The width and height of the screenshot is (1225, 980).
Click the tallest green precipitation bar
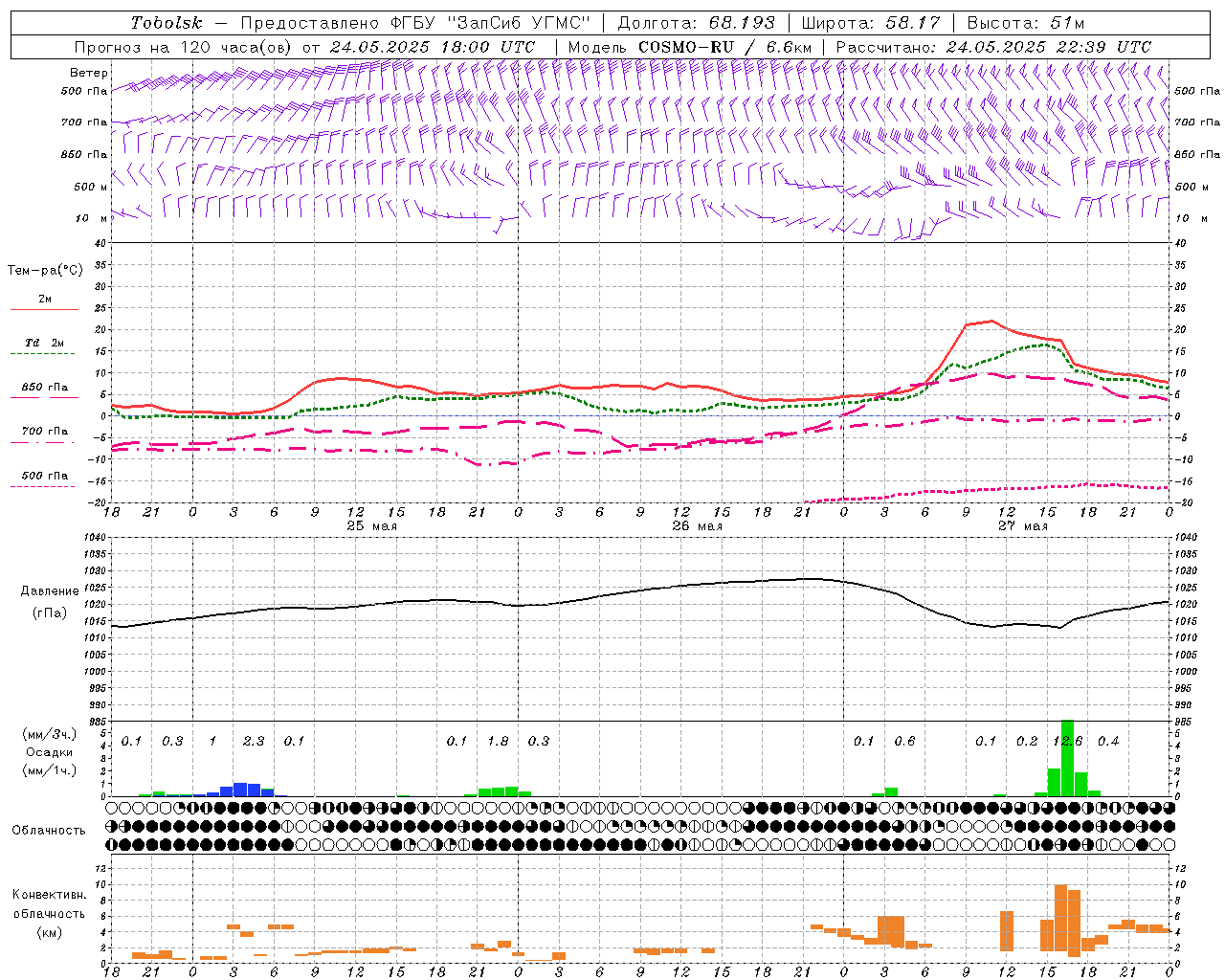[1067, 758]
